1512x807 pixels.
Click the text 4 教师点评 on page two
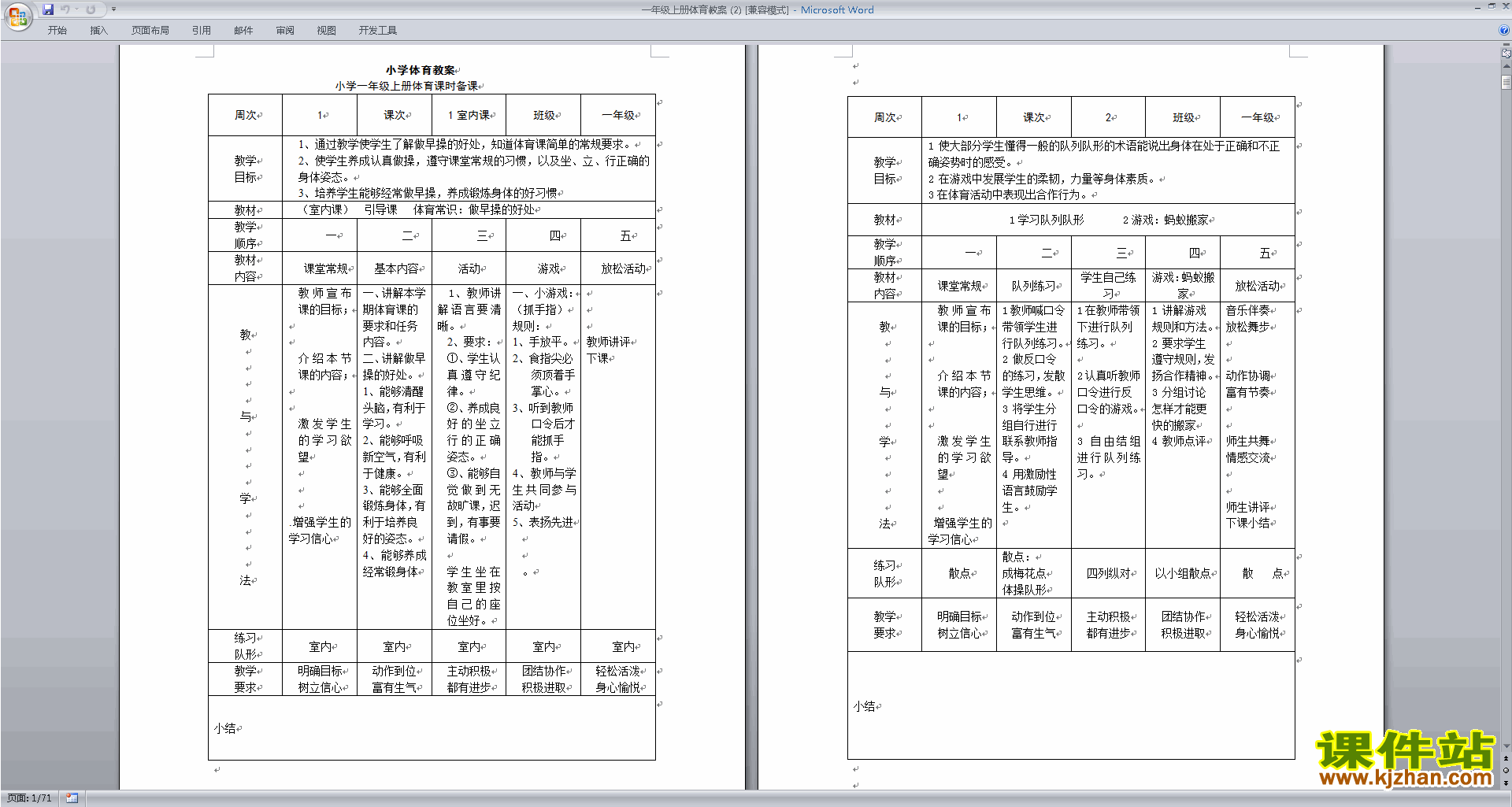click(1180, 441)
